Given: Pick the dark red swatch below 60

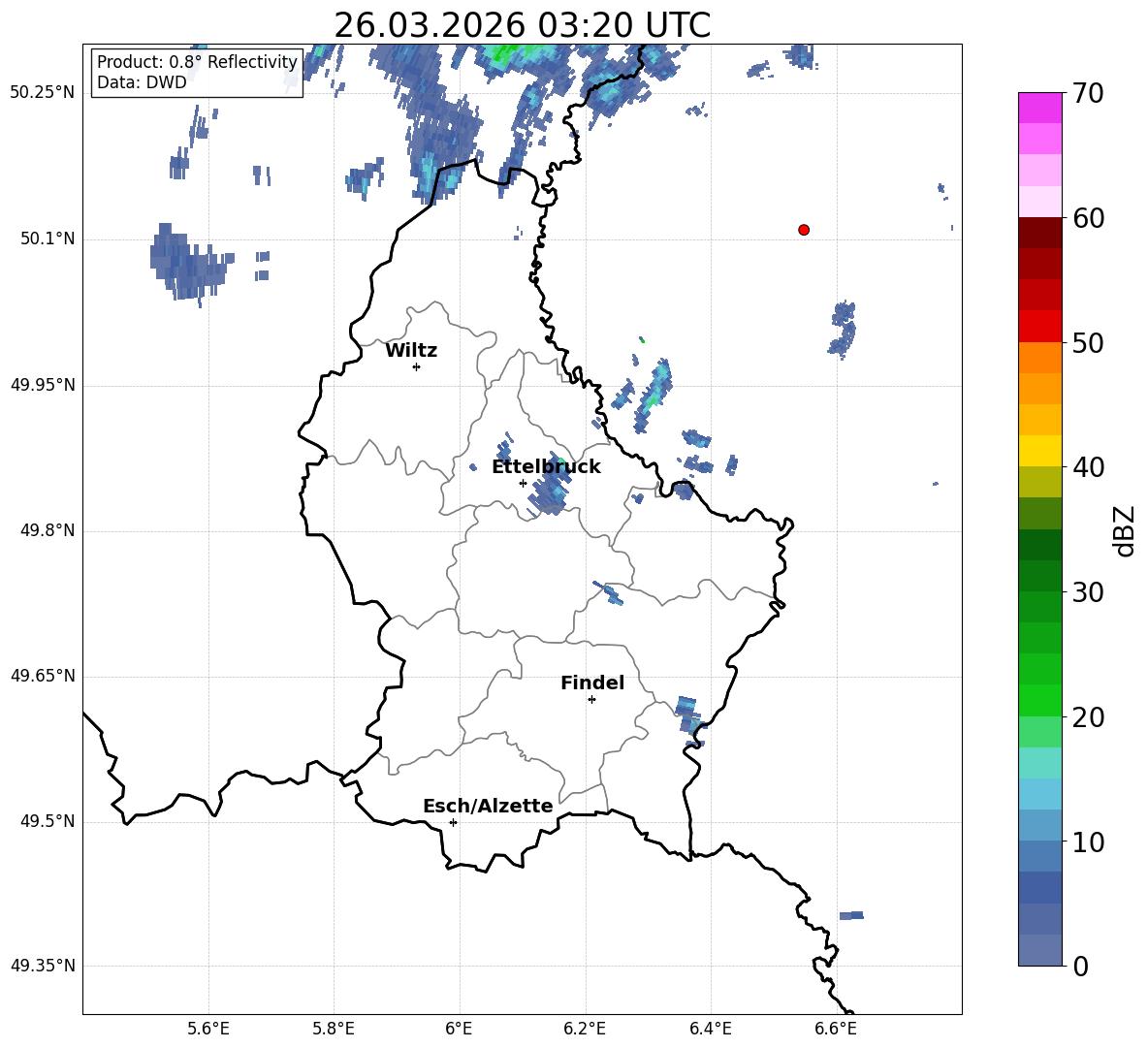Looking at the screenshot, I should (x=1040, y=233).
